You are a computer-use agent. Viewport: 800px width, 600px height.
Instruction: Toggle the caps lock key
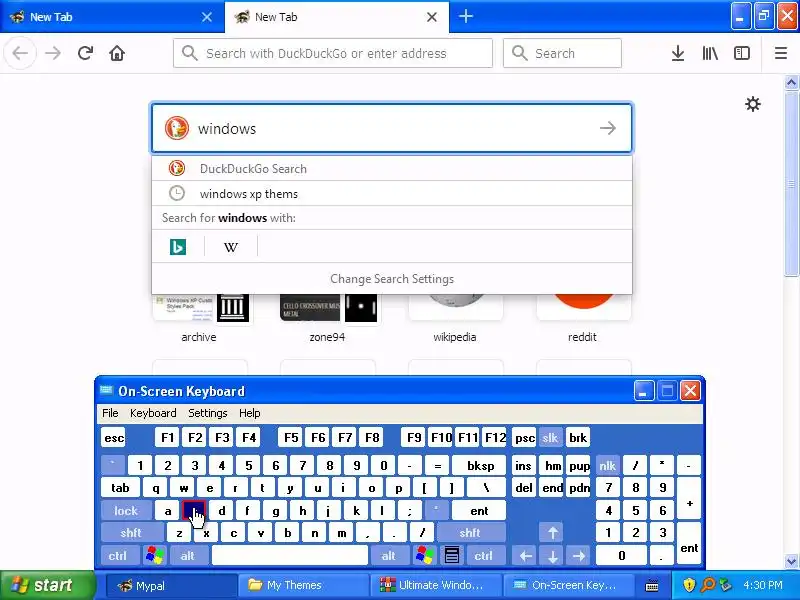click(126, 511)
